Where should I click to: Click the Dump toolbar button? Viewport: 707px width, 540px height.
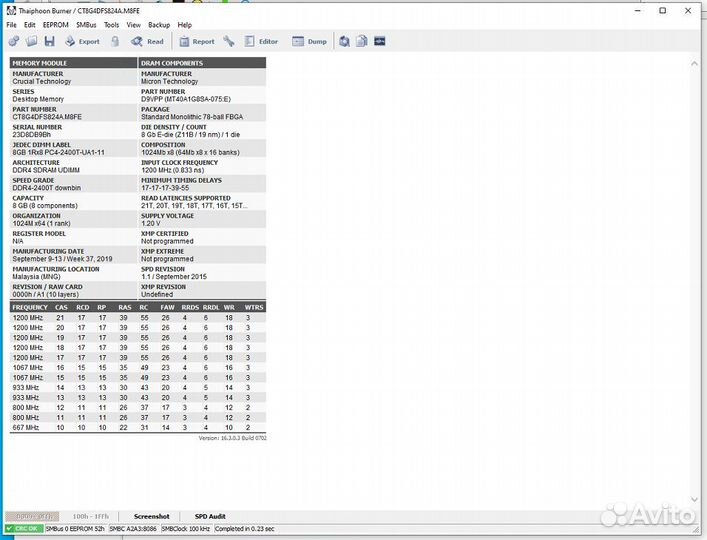309,41
